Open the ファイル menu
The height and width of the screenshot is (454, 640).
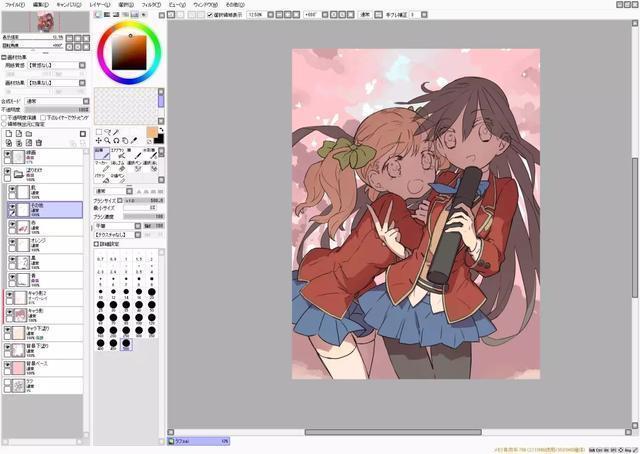point(14,5)
